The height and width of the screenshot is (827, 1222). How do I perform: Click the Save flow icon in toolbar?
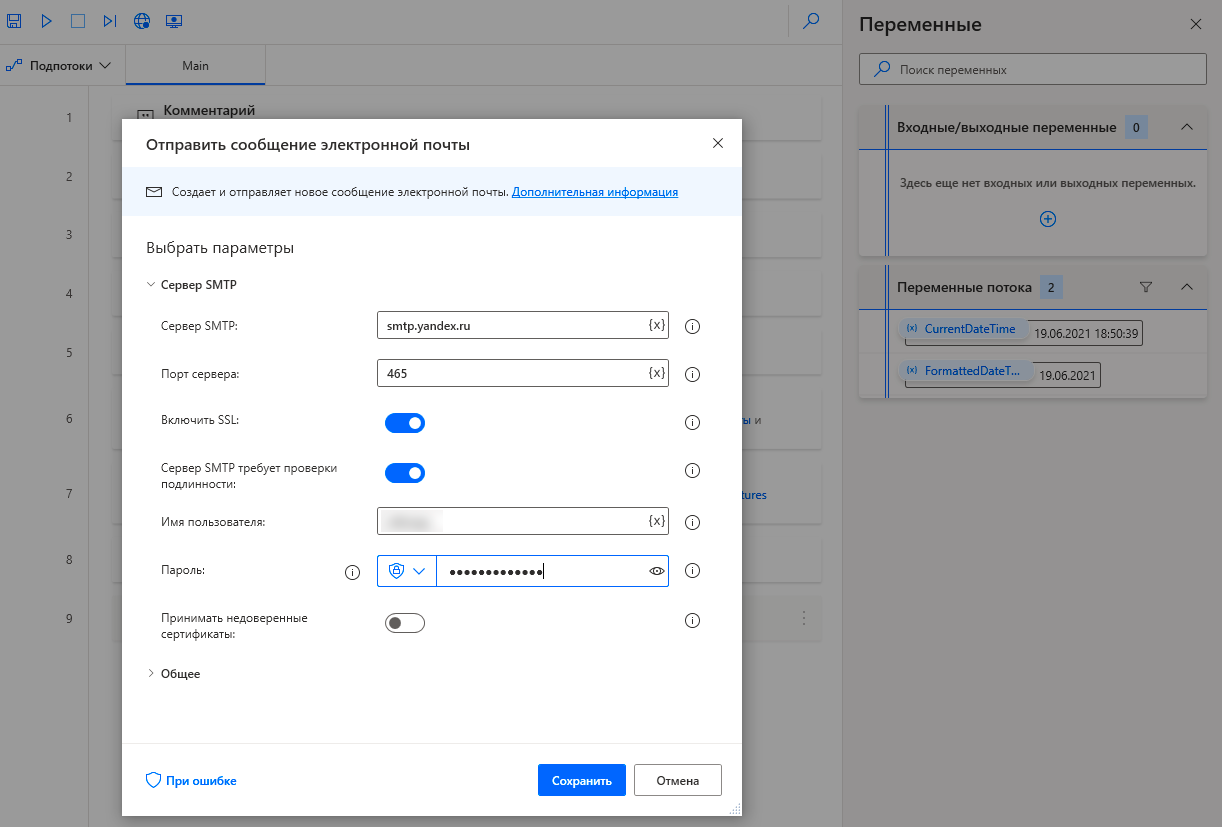[15, 20]
